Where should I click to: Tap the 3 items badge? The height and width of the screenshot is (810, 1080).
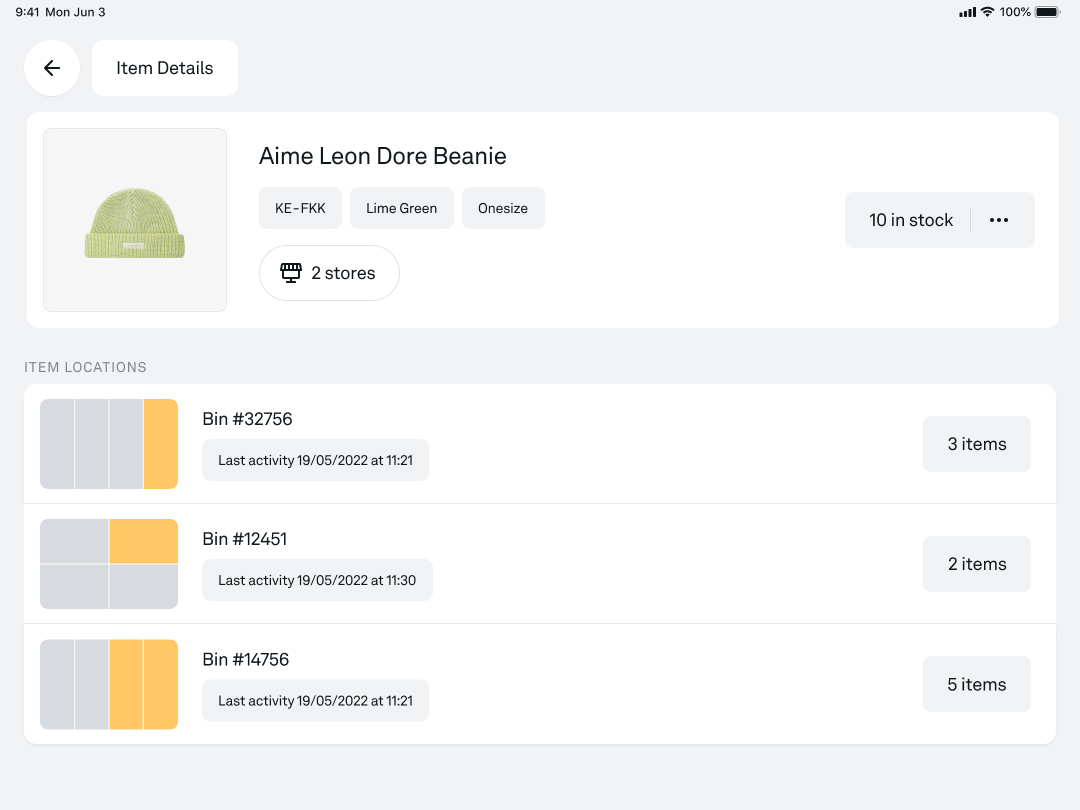977,444
